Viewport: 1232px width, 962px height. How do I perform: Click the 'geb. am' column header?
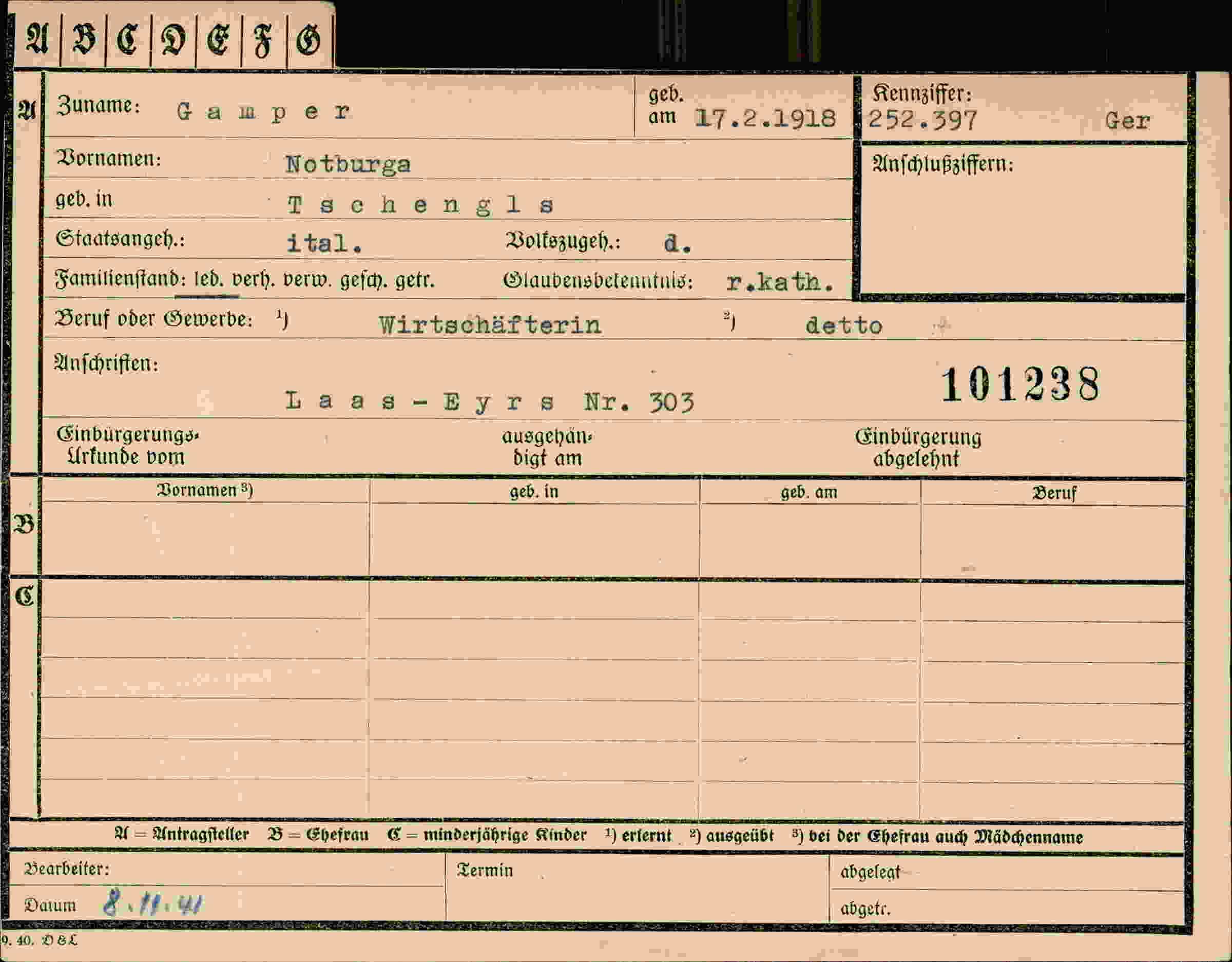click(809, 493)
